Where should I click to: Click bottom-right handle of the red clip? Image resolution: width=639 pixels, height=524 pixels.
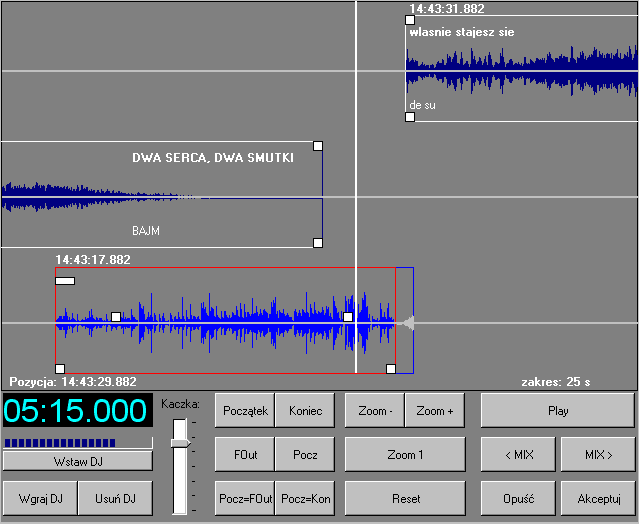391,369
